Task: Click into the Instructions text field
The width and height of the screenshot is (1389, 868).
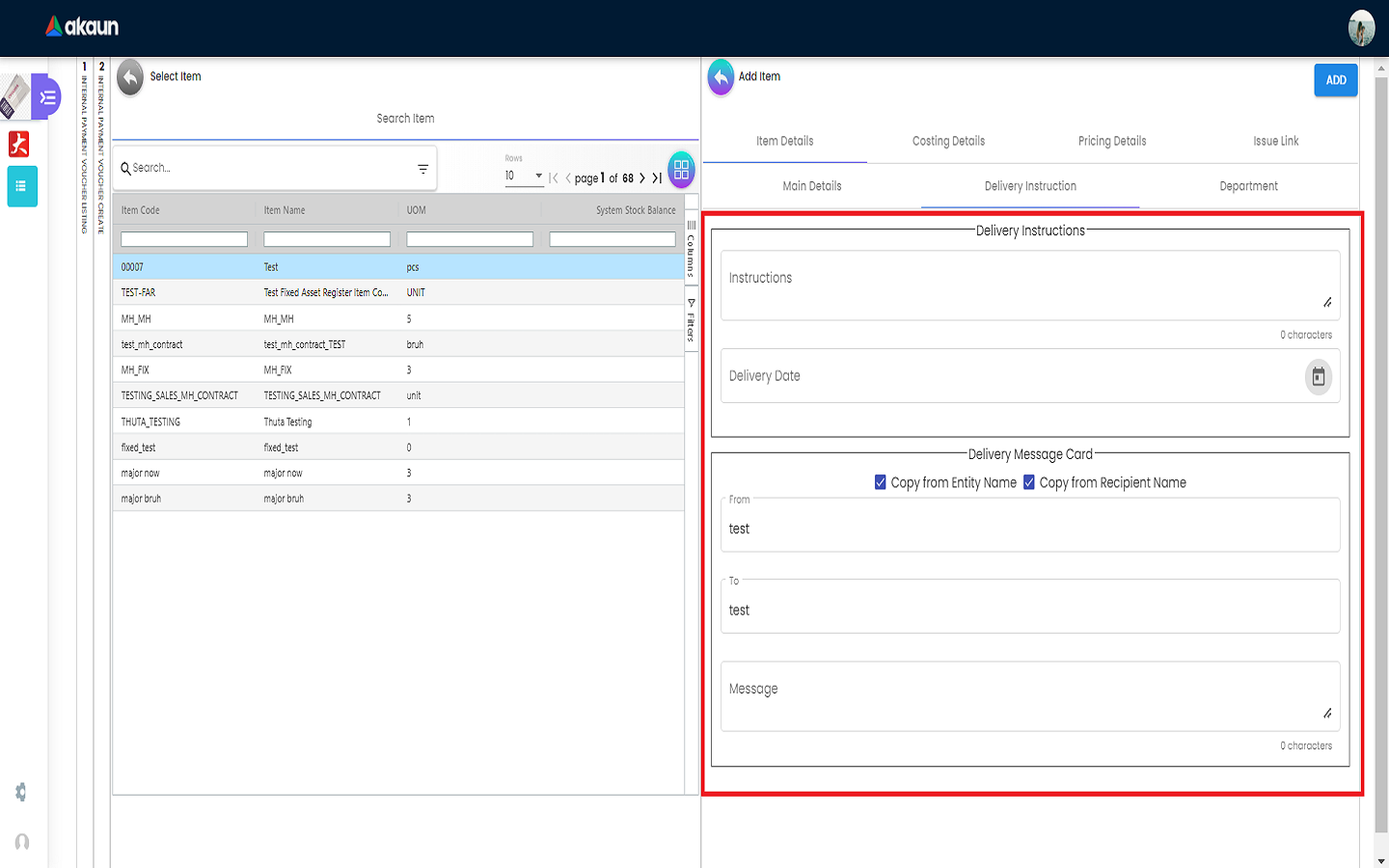Action: (x=1022, y=285)
